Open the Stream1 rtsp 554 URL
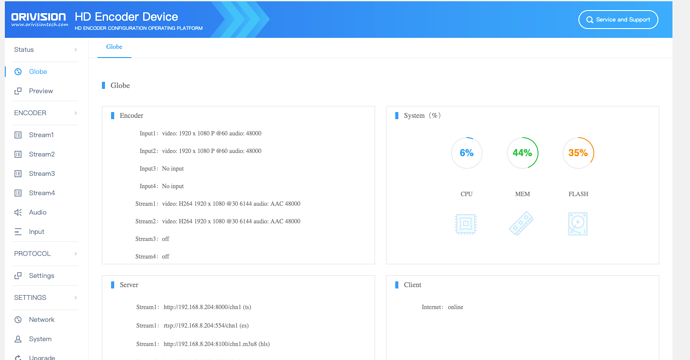Image resolution: width=690 pixels, height=360 pixels. click(x=206, y=326)
